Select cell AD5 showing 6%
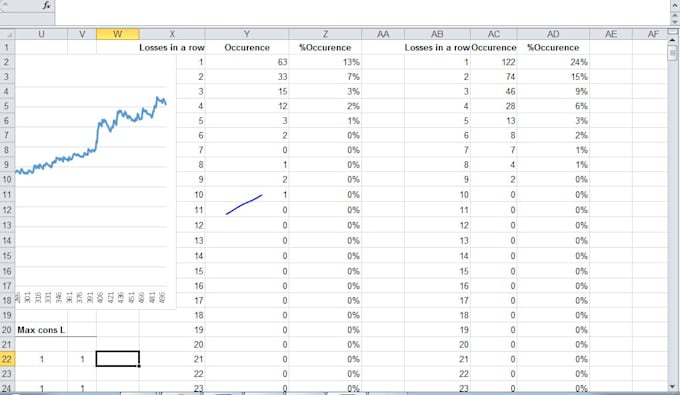The height and width of the screenshot is (395, 680). (553, 106)
